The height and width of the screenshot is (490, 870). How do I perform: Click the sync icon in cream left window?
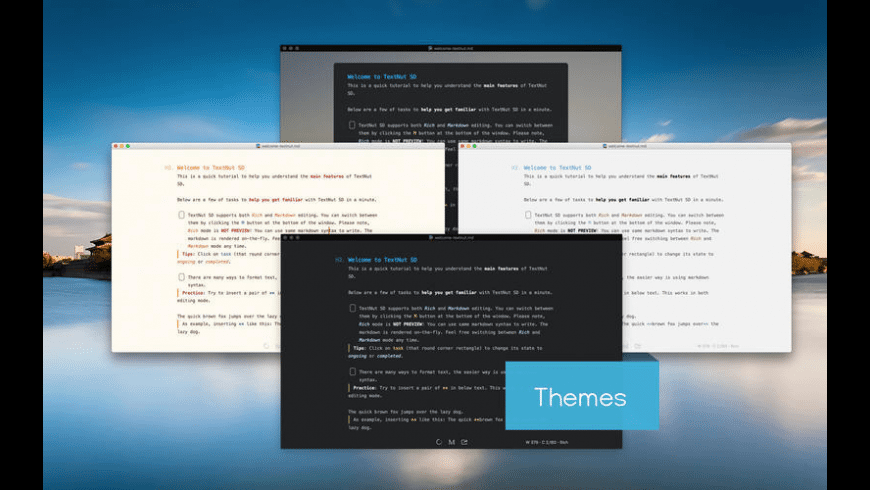[x=266, y=346]
